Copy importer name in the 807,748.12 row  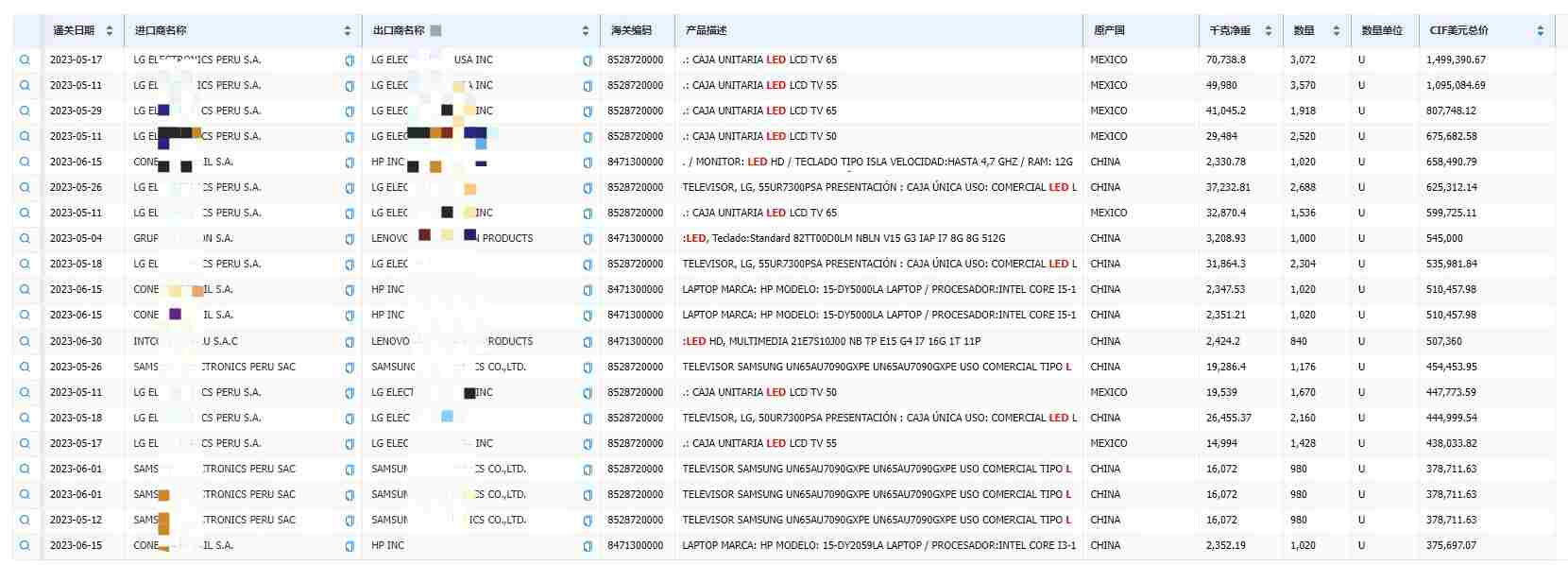(349, 111)
